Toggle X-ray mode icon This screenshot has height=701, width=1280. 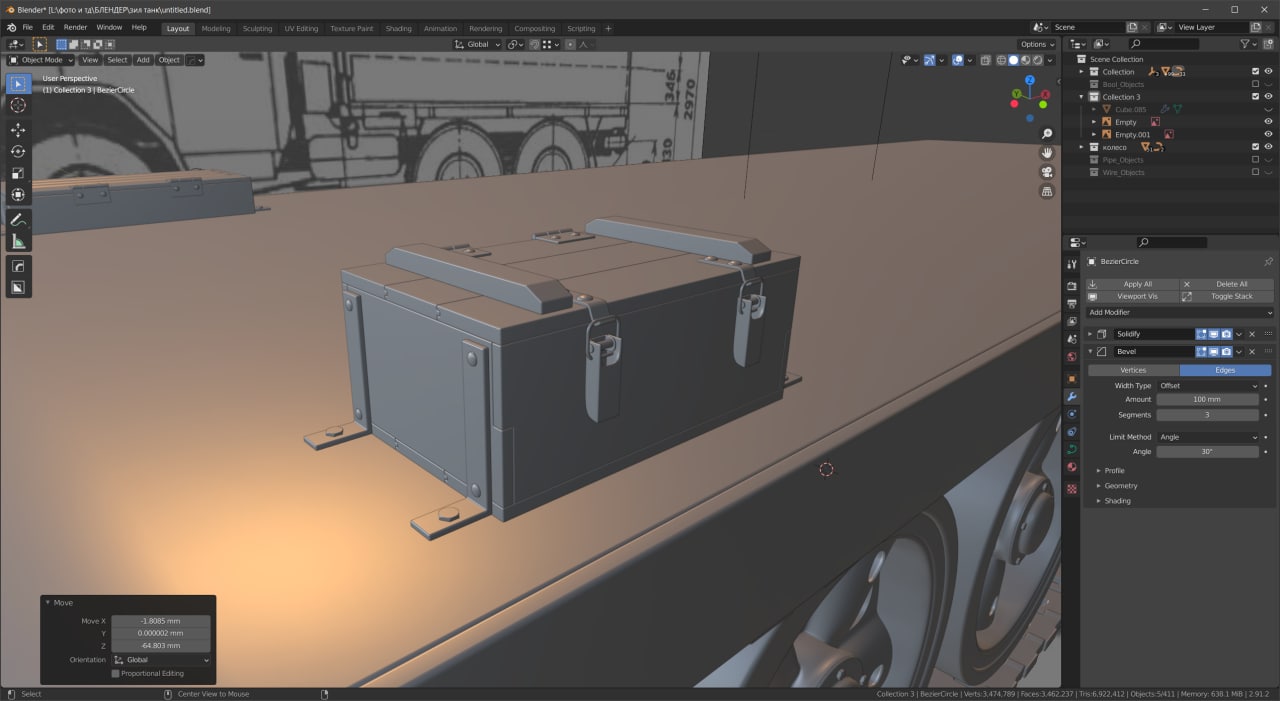pyautogui.click(x=986, y=60)
